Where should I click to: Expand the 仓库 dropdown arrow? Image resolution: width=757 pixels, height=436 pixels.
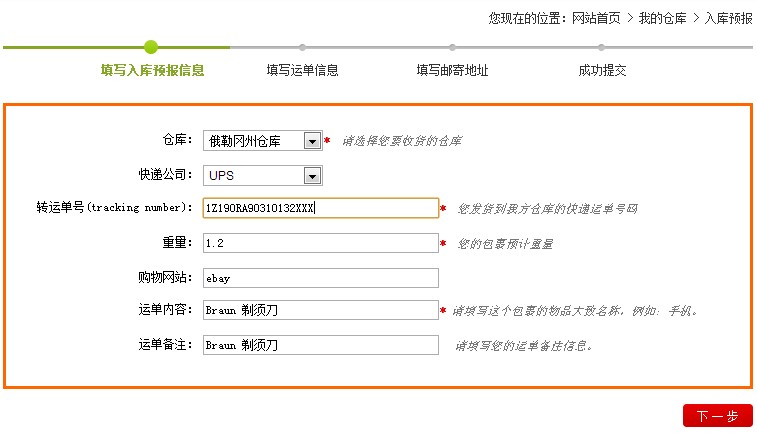coord(312,141)
